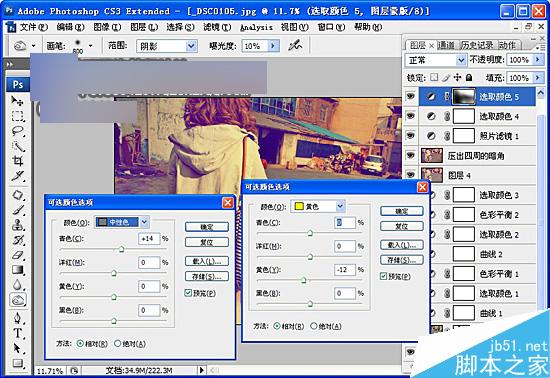The width and height of the screenshot is (550, 378).
Task: Open the 文件 menu
Action: point(33,27)
